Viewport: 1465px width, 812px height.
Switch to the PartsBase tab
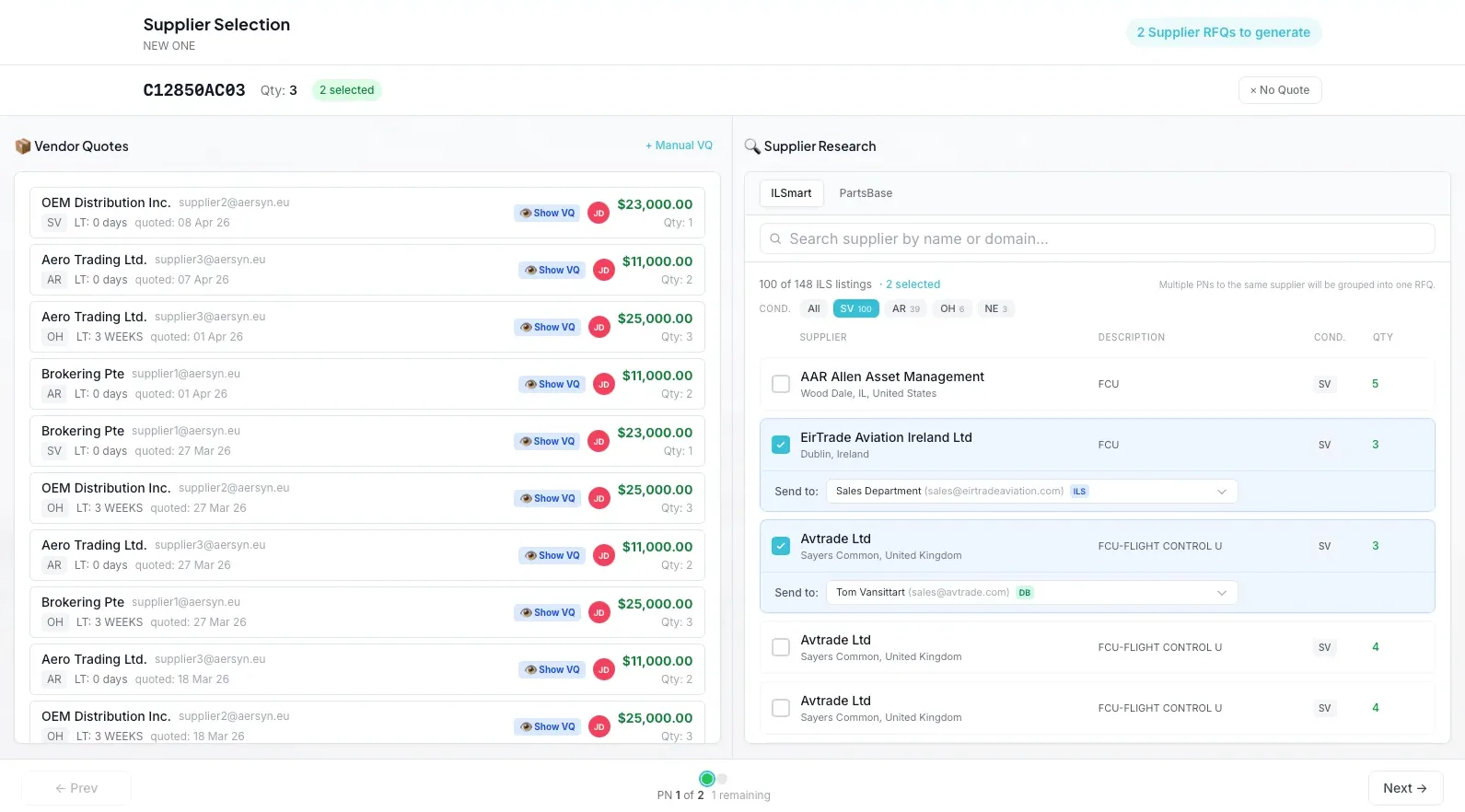coord(866,193)
